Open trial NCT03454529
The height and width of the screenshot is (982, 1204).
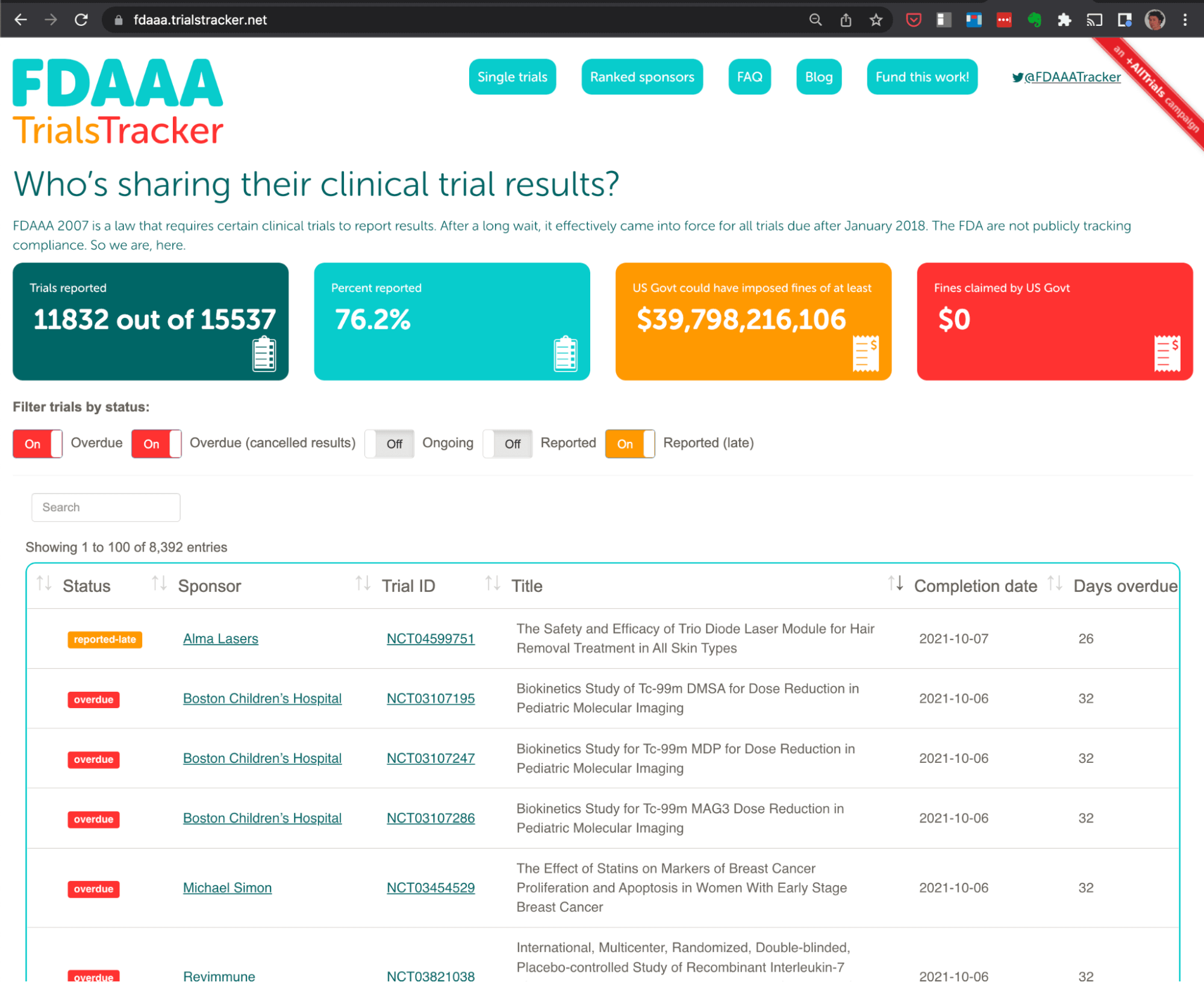[431, 888]
